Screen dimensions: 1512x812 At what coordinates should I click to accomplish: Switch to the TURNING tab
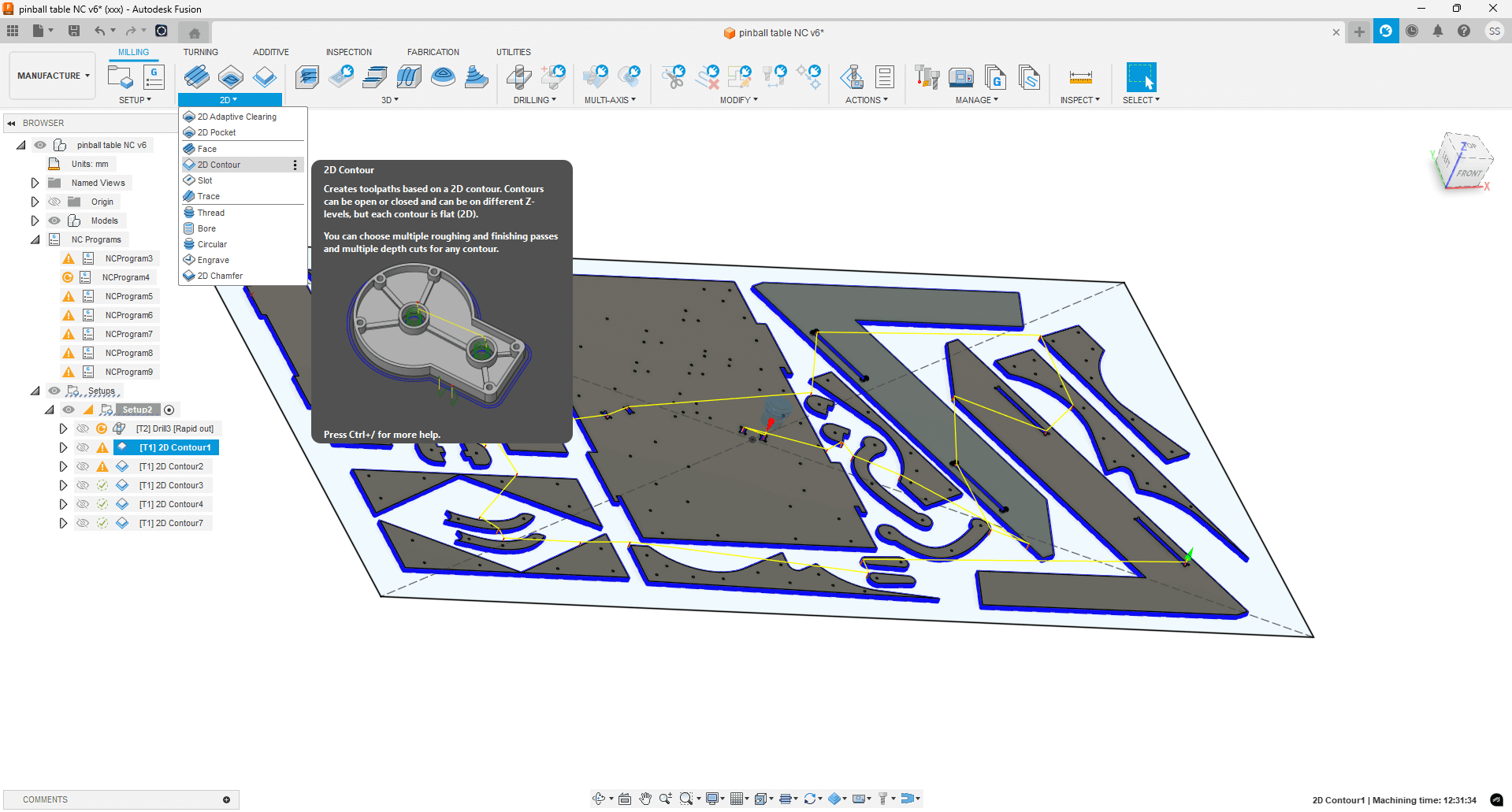click(x=201, y=52)
